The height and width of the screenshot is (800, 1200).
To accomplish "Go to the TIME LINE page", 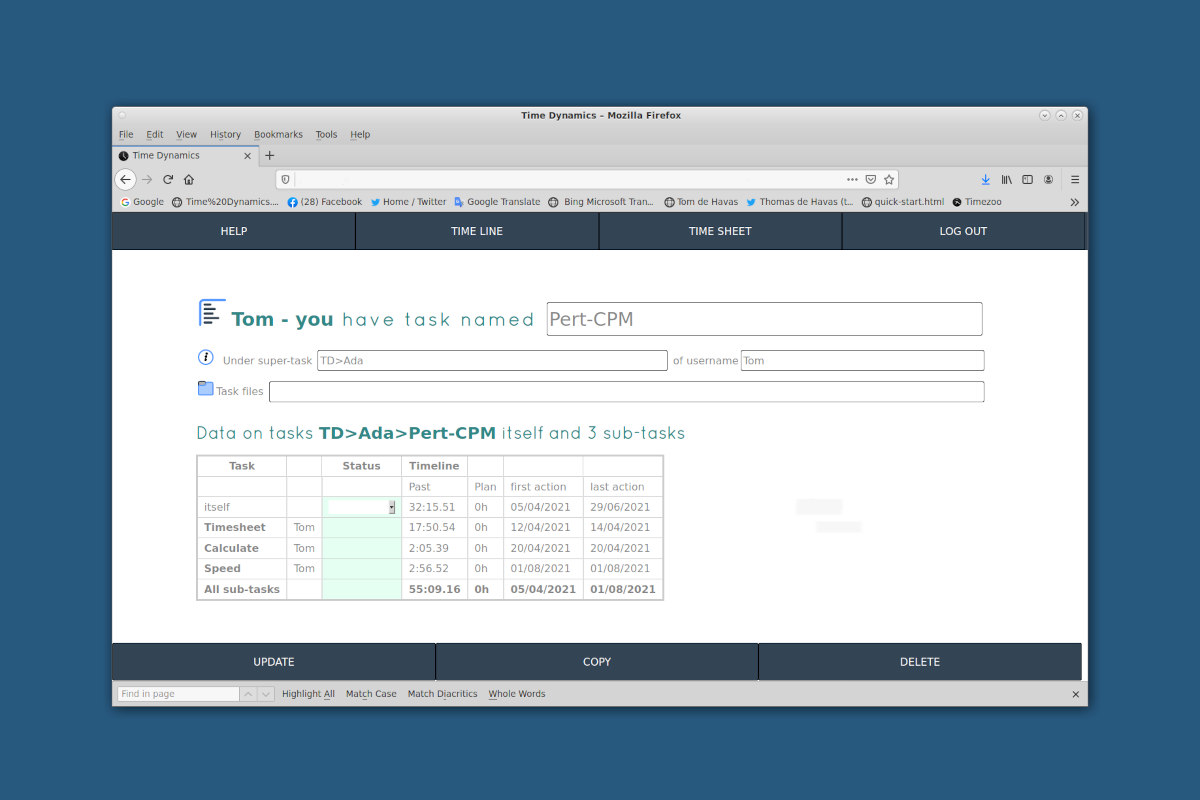I will (477, 231).
